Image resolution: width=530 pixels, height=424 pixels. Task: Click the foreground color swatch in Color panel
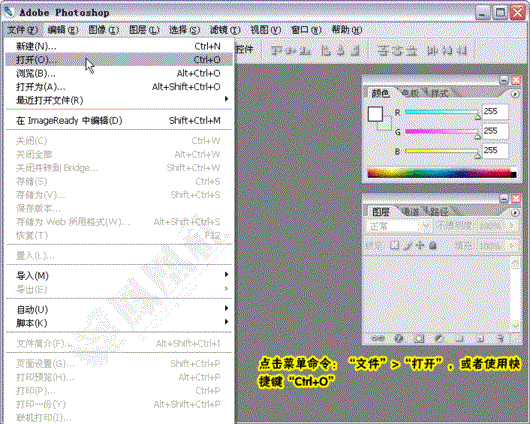[375, 114]
